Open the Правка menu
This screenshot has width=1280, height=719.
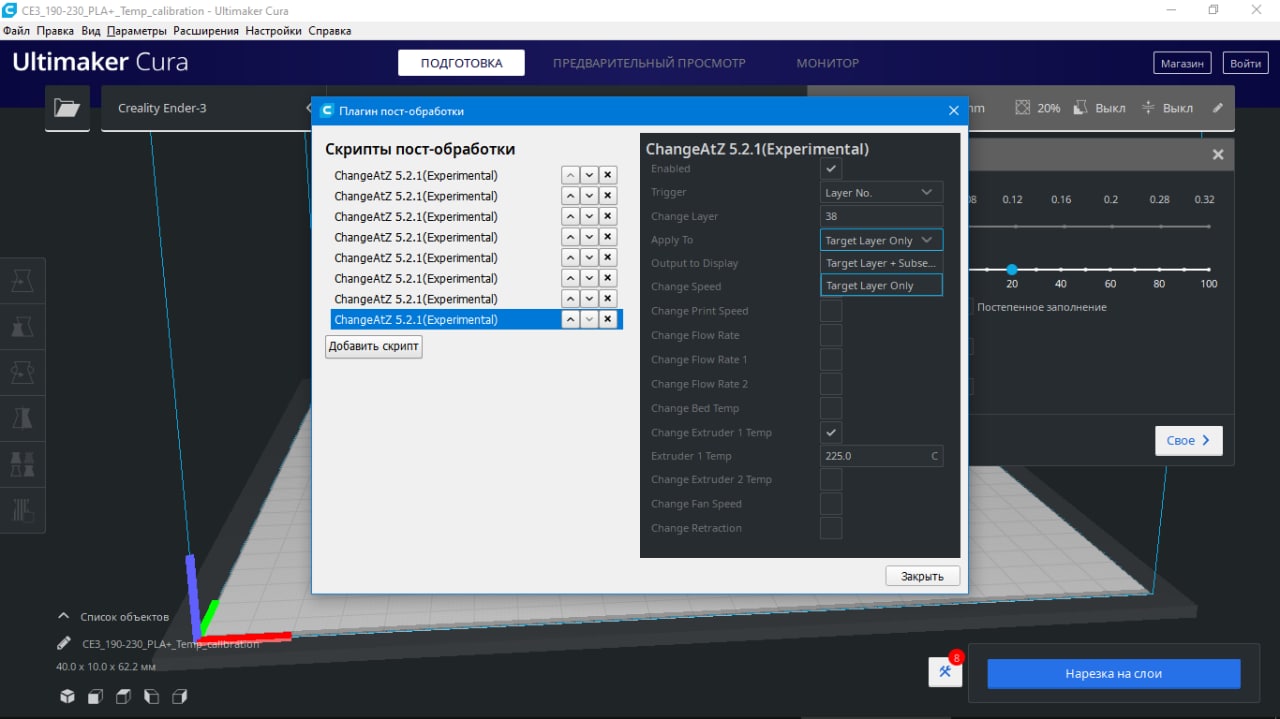point(56,31)
